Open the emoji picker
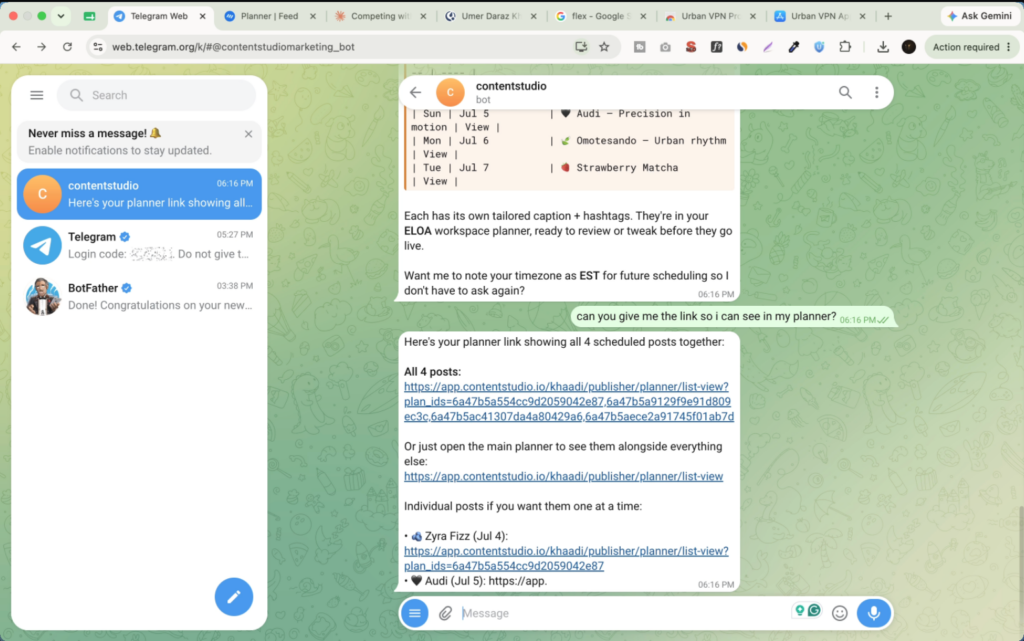This screenshot has width=1024, height=641. pos(840,613)
